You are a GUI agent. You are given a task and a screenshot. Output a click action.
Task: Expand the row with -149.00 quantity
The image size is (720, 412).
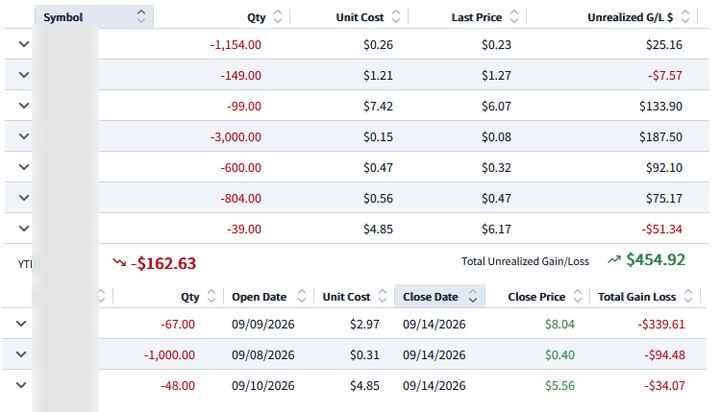pos(24,75)
